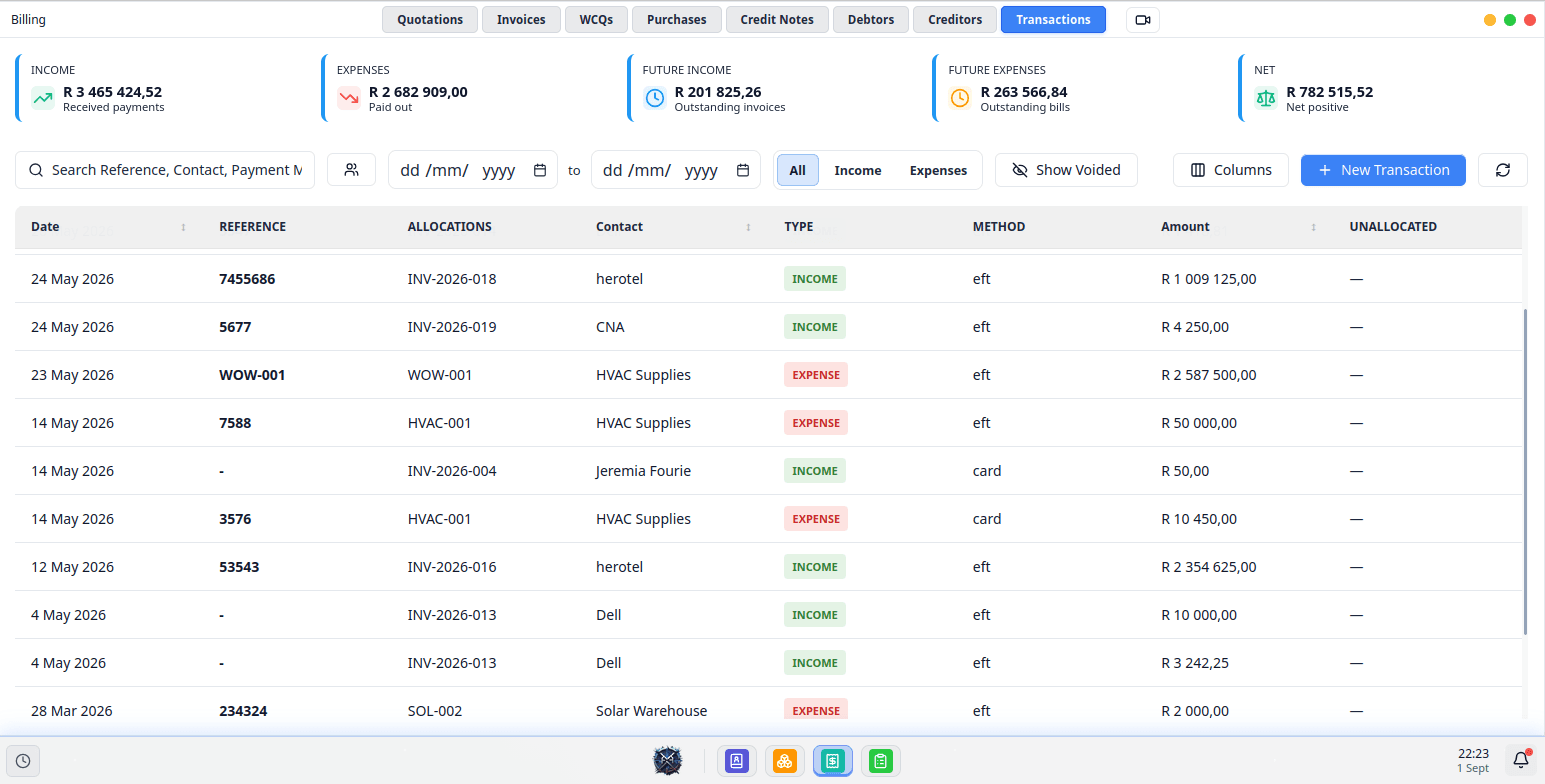Open the teal Billing app in the dock
The image size is (1545, 784).
coord(832,761)
